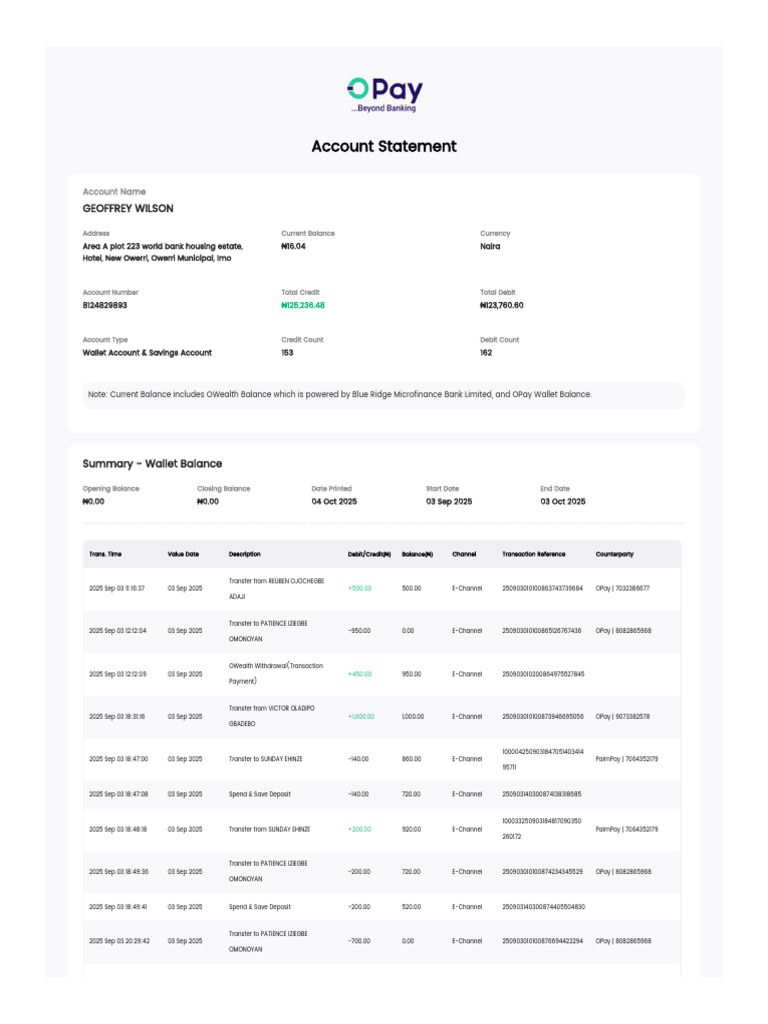
Task: Click reference 250903140300874405504830
Action: 543,907
